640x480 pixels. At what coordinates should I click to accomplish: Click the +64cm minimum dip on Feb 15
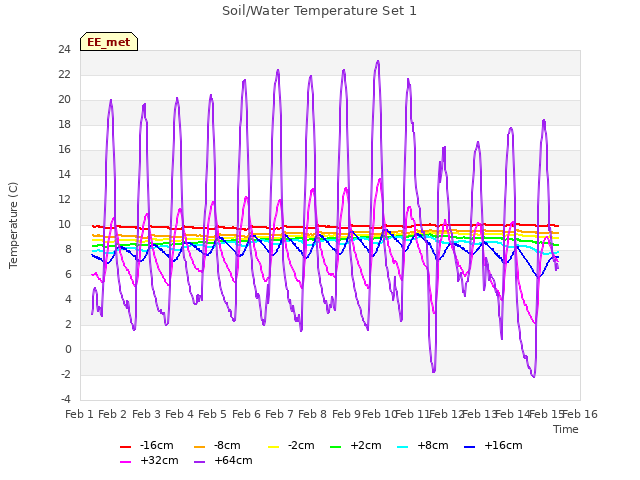tap(533, 376)
